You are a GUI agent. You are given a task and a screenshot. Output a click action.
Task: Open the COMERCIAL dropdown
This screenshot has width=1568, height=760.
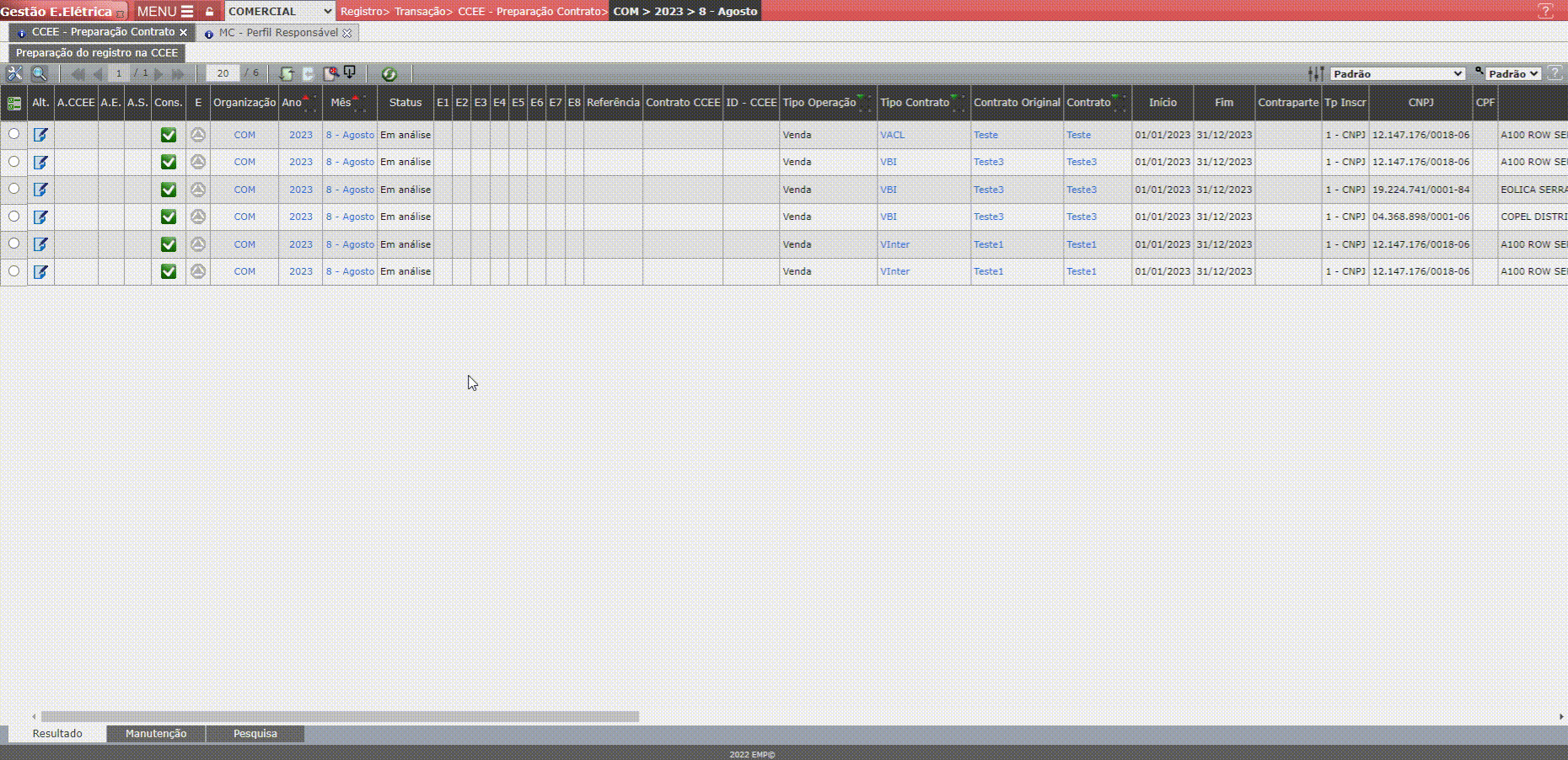(x=280, y=12)
